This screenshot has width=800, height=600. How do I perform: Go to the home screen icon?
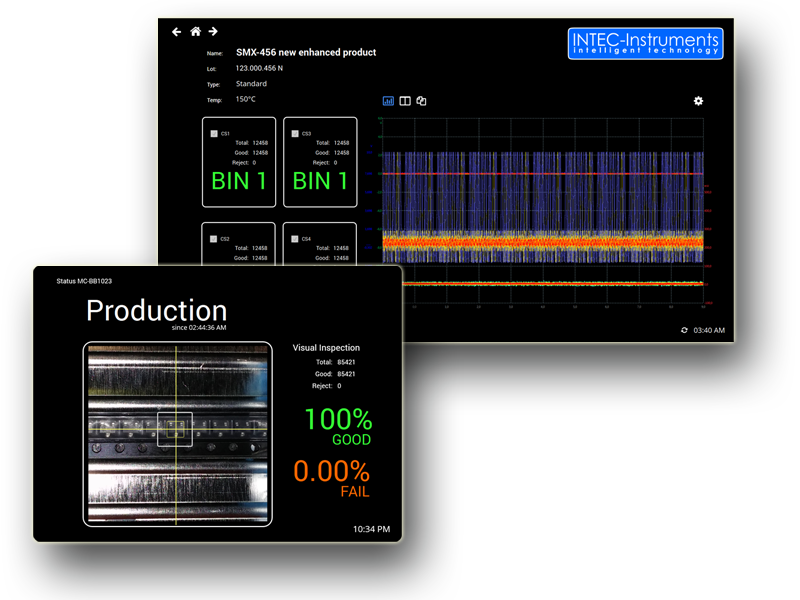[195, 32]
